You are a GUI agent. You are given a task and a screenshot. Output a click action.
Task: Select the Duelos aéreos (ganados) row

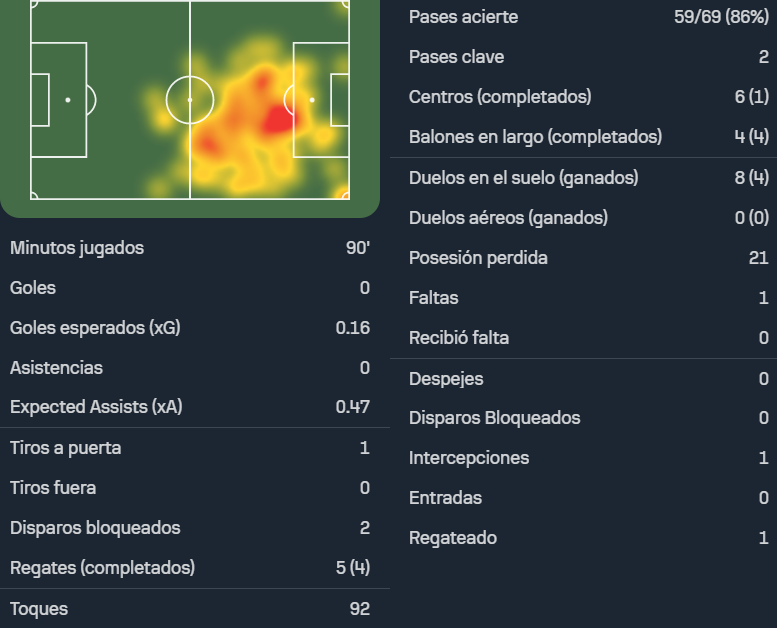click(x=584, y=218)
